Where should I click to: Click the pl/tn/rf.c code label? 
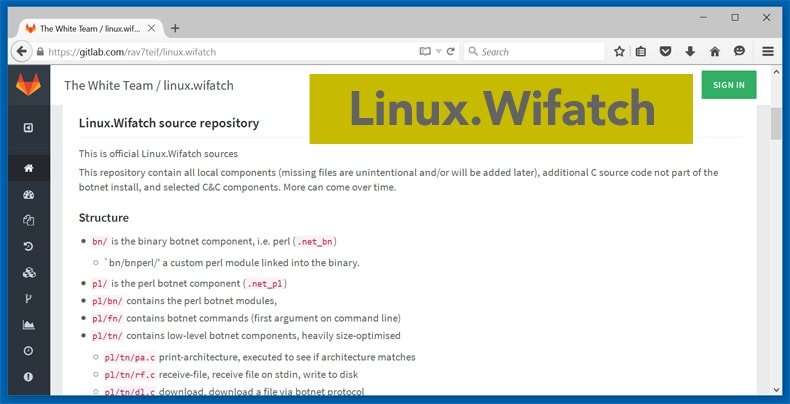tap(130, 375)
